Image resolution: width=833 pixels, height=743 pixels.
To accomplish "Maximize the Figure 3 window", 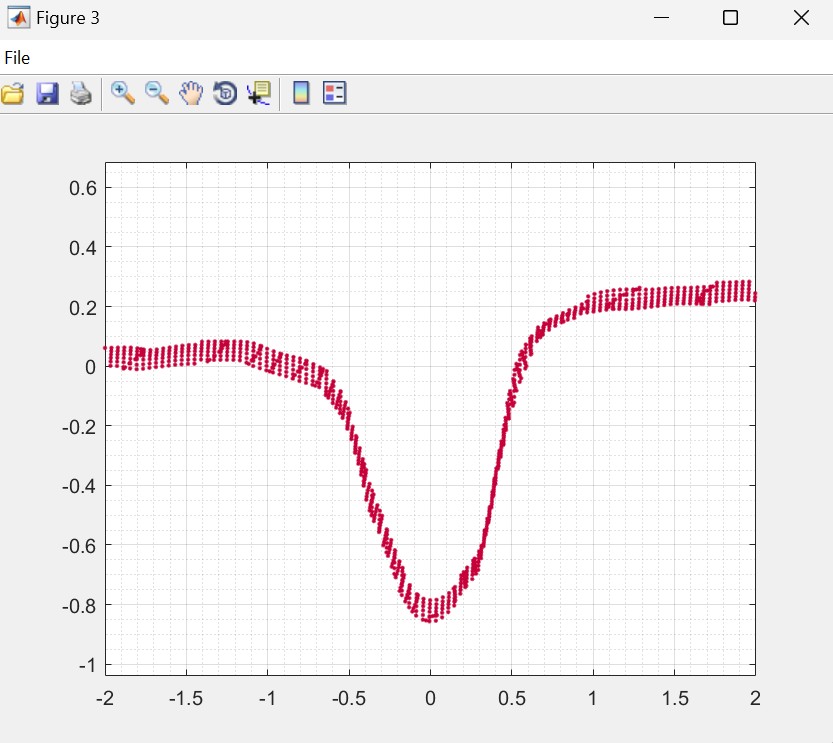I will point(730,18).
